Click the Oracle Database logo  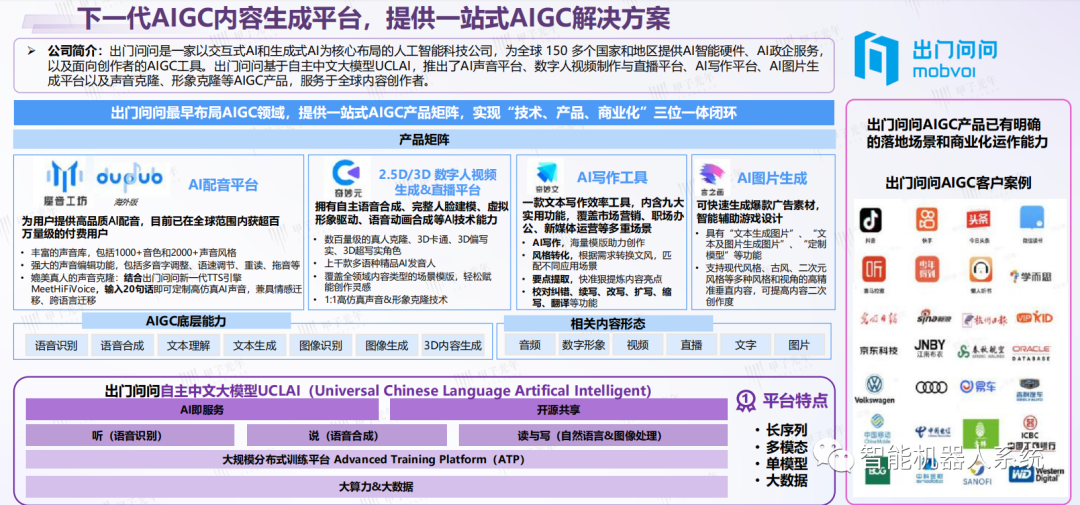pos(1031,353)
